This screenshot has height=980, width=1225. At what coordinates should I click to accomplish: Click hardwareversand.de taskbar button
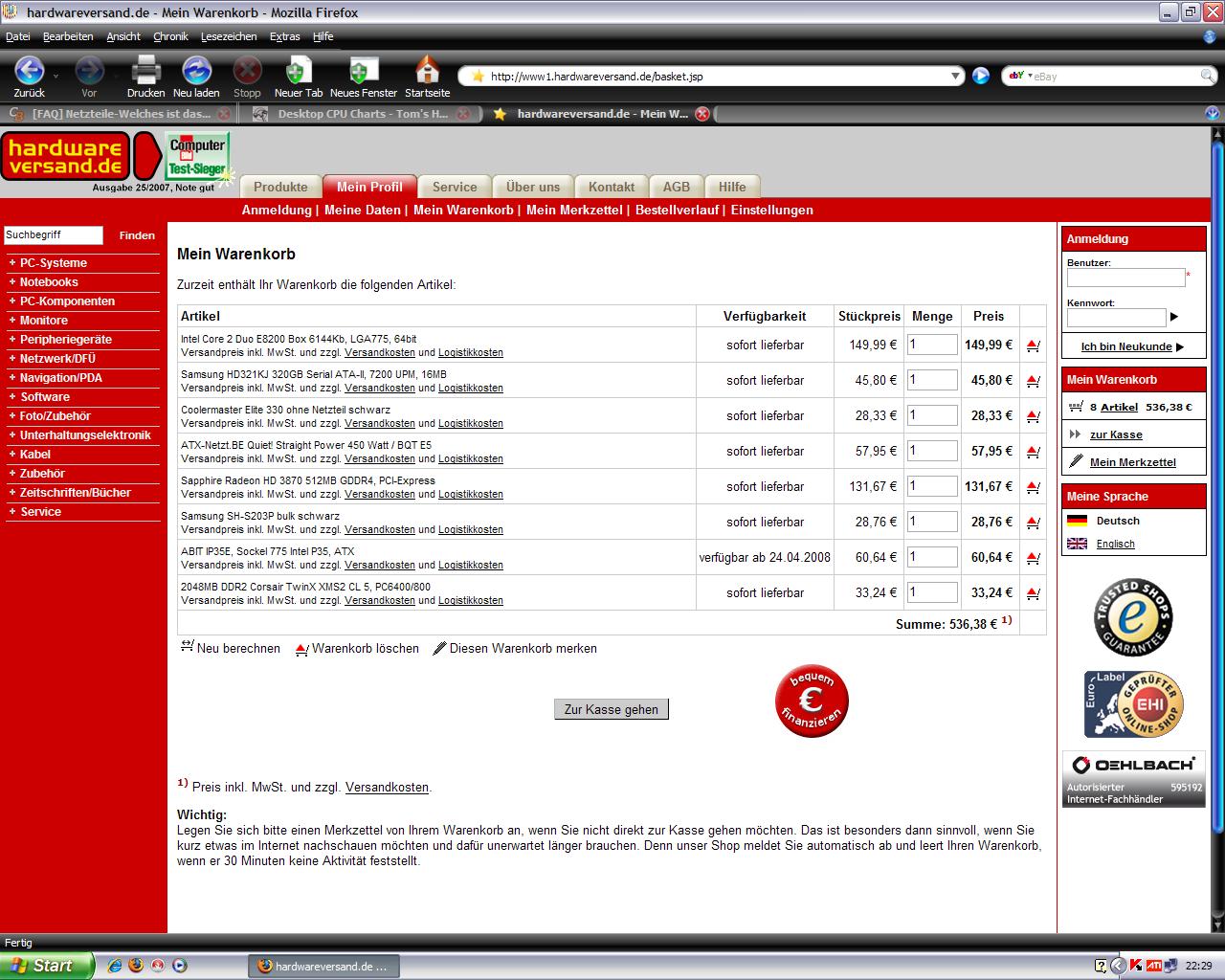323,967
